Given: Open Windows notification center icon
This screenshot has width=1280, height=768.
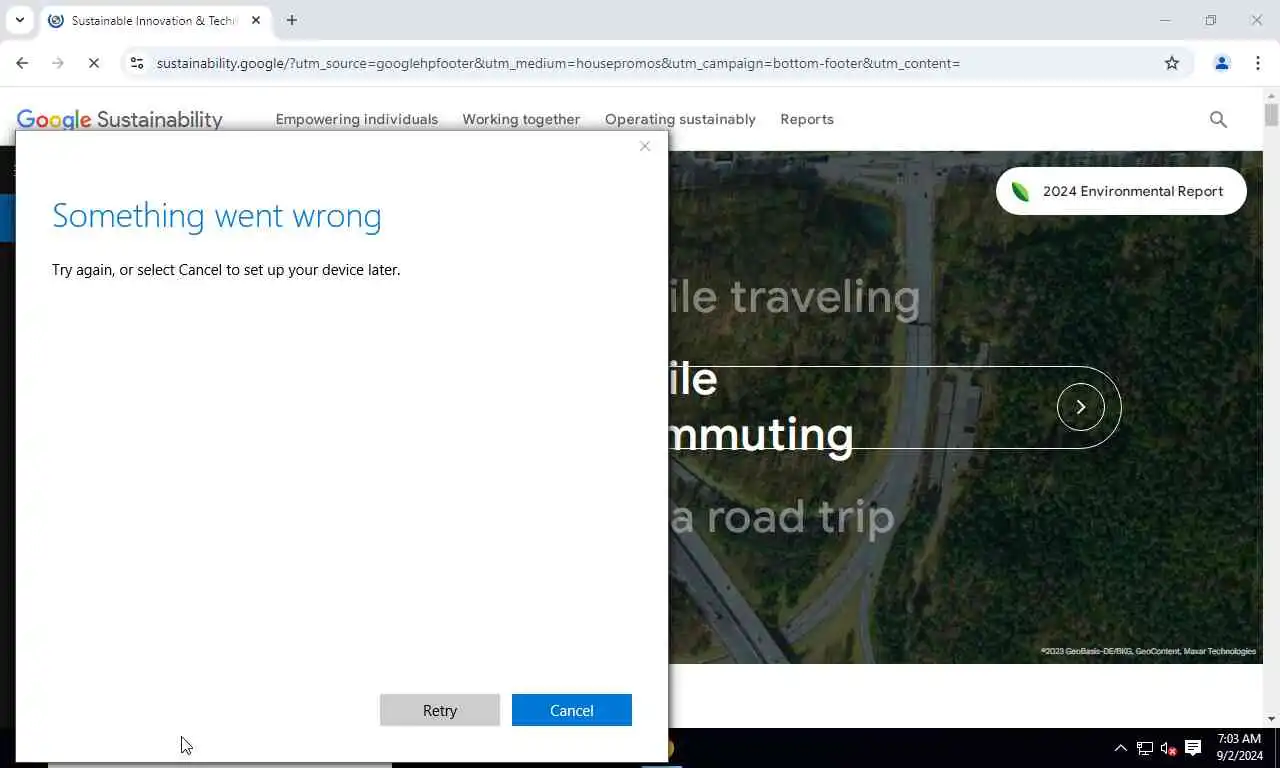Looking at the screenshot, I should coord(1193,748).
